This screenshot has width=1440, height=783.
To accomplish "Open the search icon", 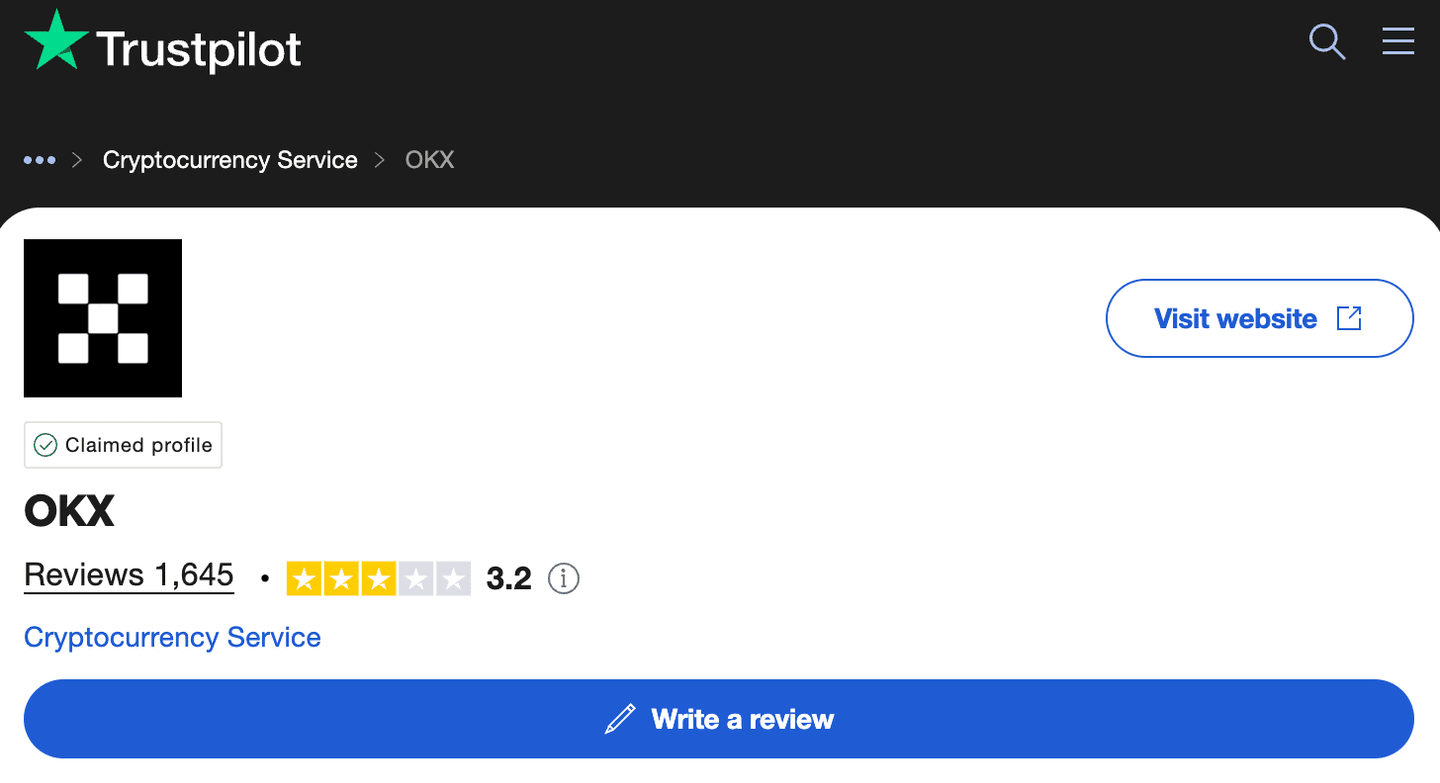I will (x=1327, y=42).
